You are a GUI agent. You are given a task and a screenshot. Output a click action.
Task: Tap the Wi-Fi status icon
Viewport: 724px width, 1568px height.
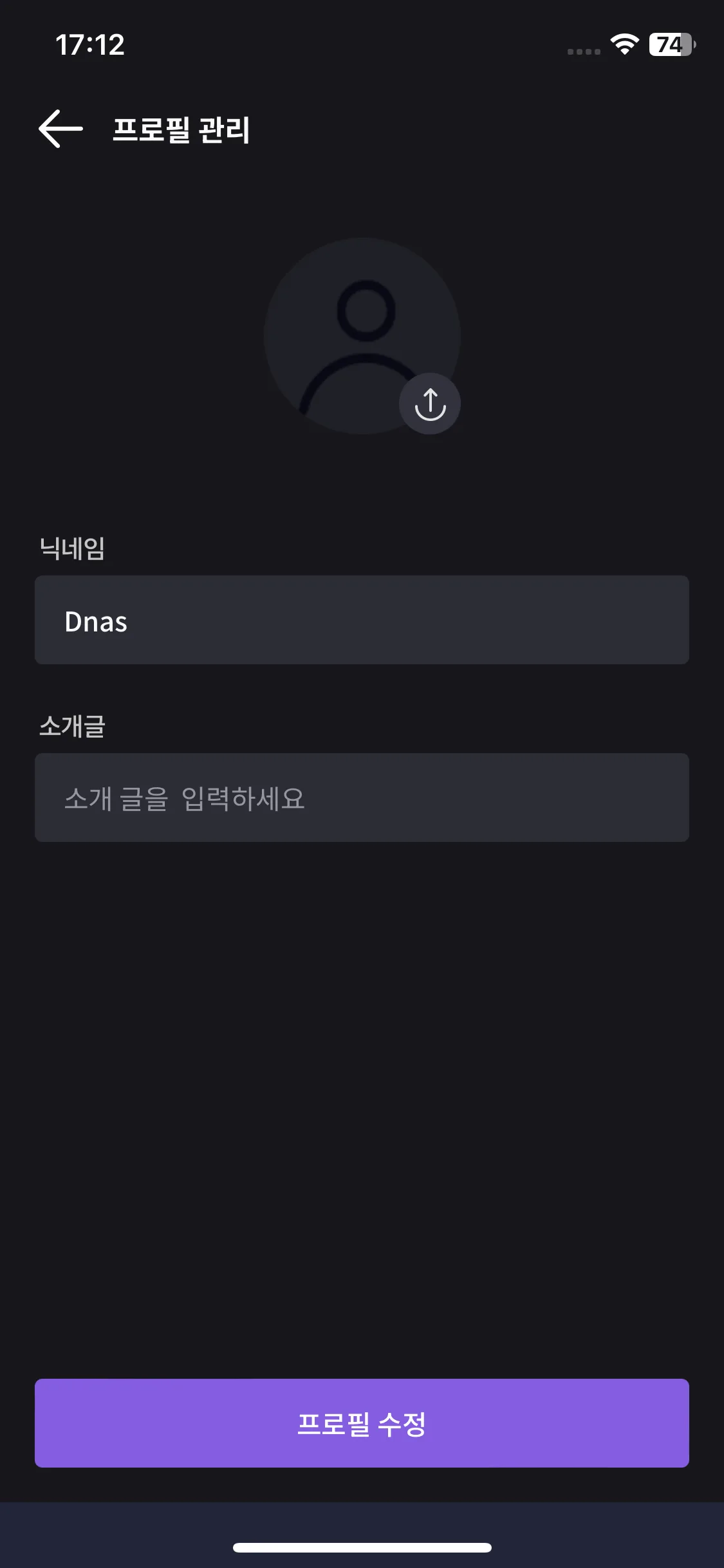pos(624,44)
